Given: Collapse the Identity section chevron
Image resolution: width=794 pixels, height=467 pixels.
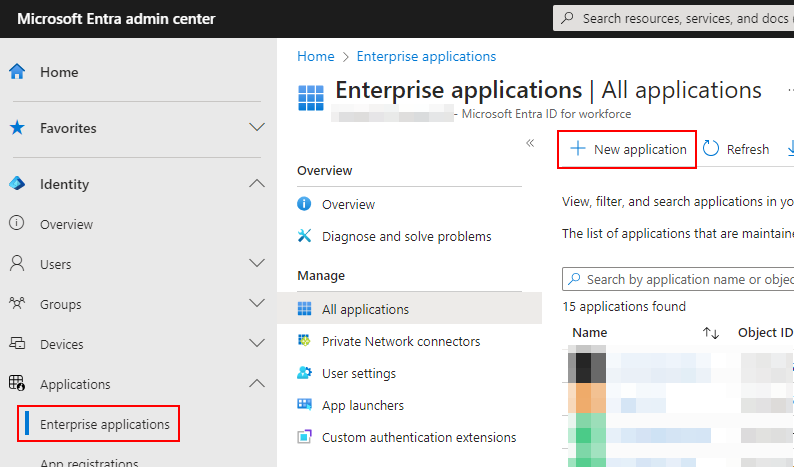Looking at the screenshot, I should [x=257, y=183].
